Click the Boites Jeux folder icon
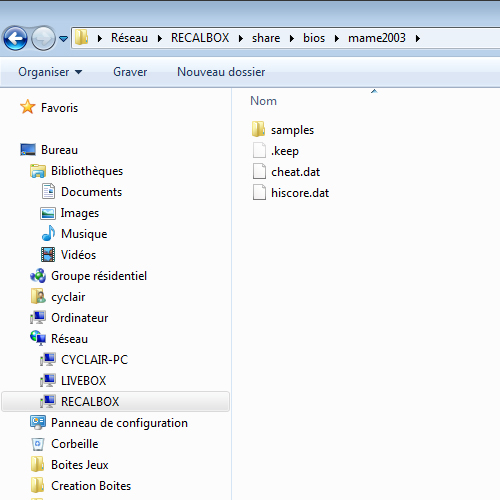The height and width of the screenshot is (500, 500). (37, 464)
